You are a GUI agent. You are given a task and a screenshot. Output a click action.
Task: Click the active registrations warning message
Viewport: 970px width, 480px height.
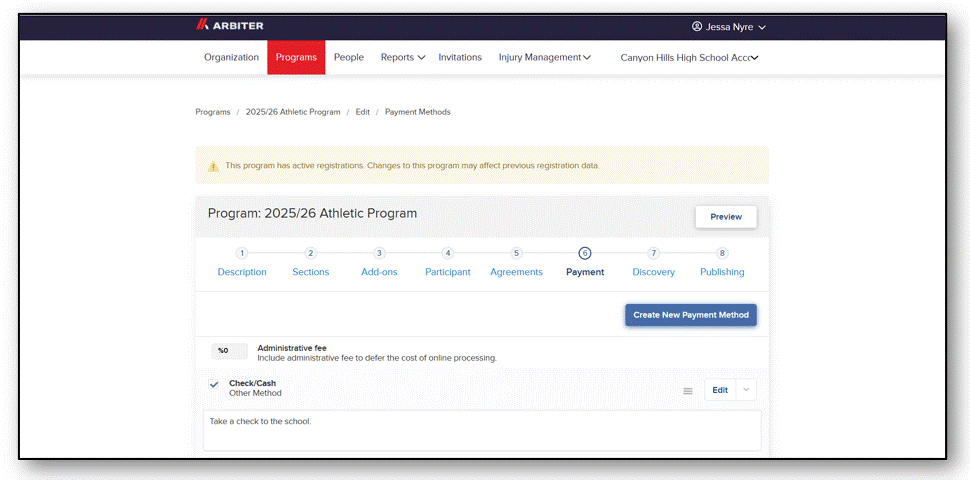pyautogui.click(x=412, y=166)
